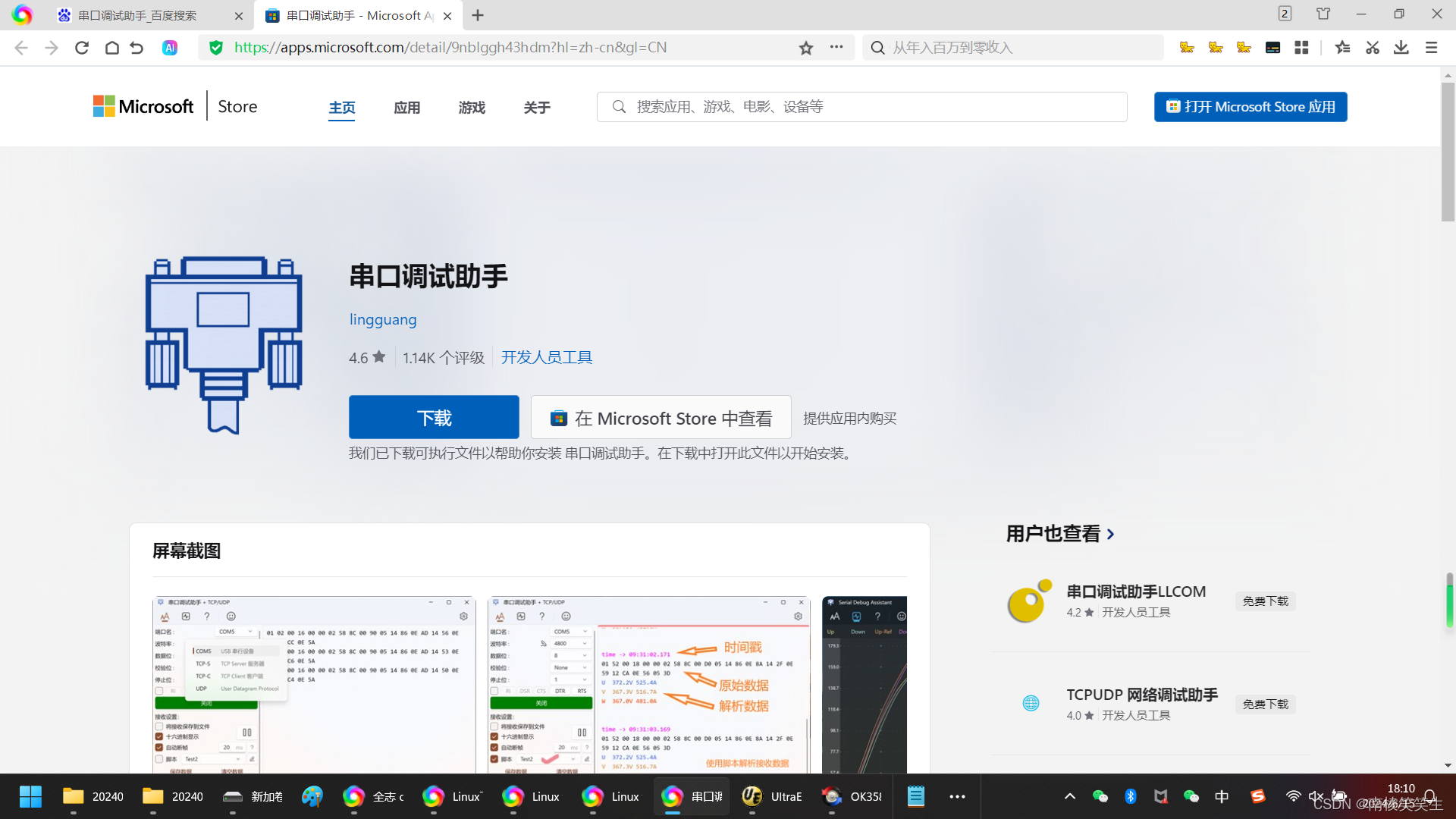Click the scissors screenshot tool icon
The image size is (1456, 819).
point(1372,48)
